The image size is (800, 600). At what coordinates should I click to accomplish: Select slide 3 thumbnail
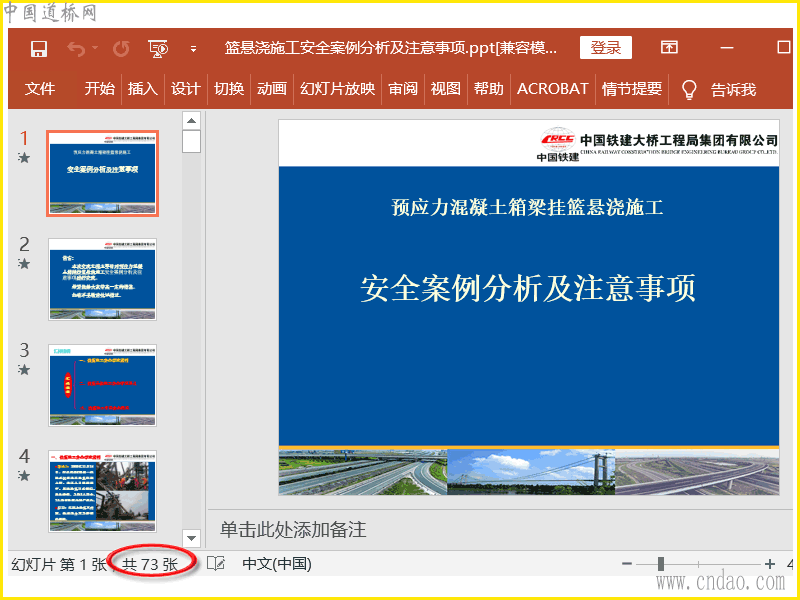[103, 385]
